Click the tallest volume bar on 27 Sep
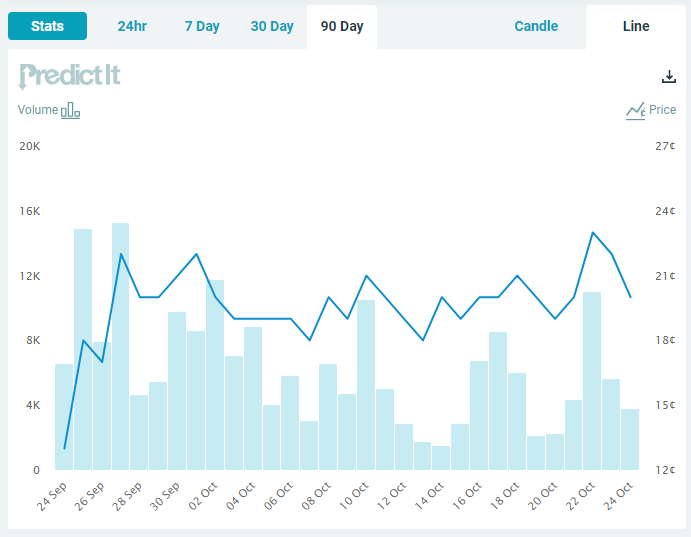Screen dimensions: 691x537 (x=120, y=345)
